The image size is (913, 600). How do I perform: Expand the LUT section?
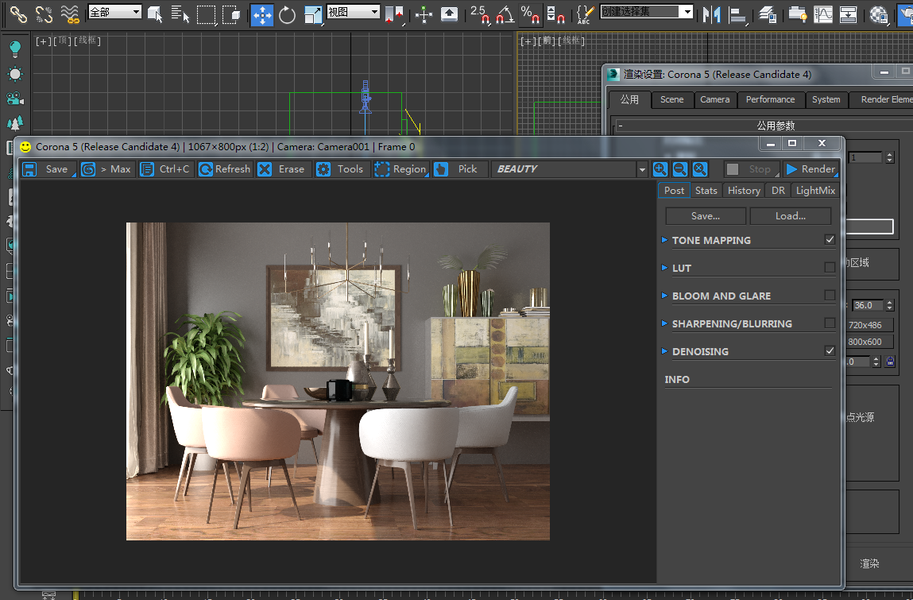tap(664, 268)
